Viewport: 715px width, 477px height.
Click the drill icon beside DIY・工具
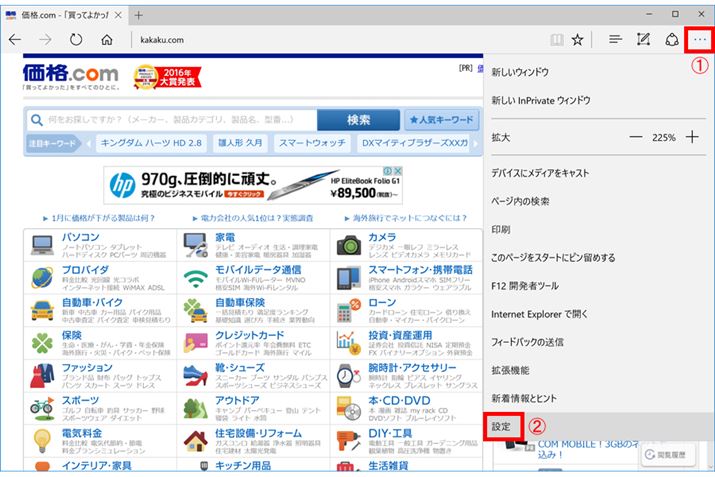pos(349,441)
